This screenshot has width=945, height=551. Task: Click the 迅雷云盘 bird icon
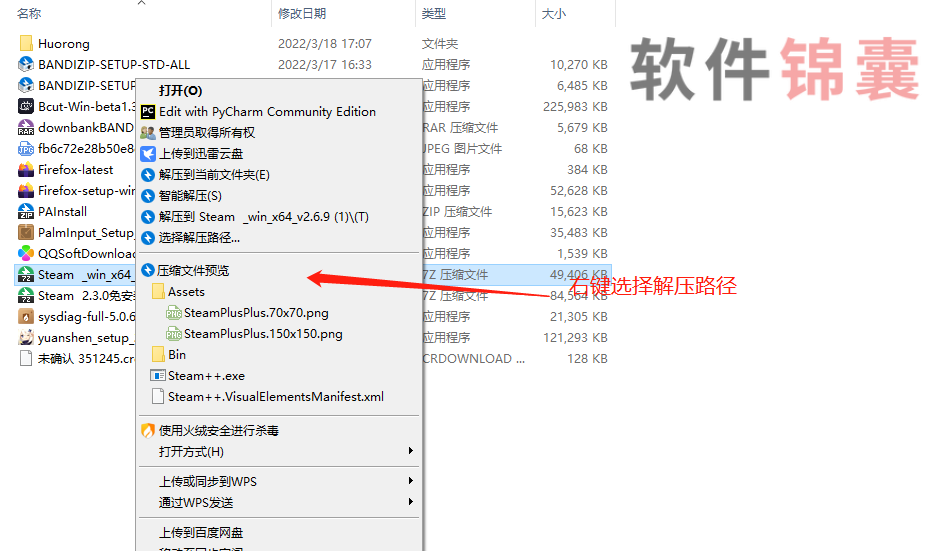pos(148,154)
